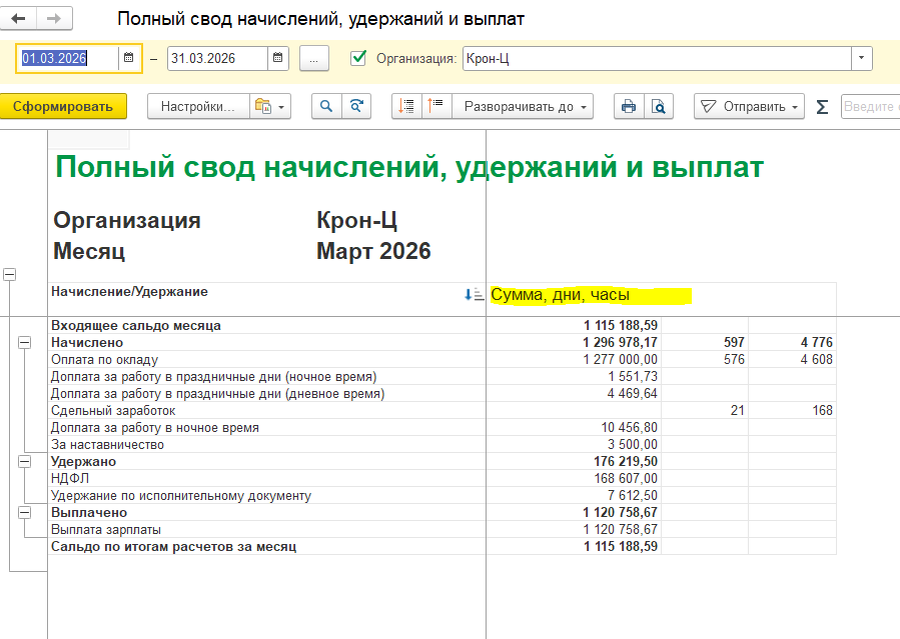This screenshot has width=900, height=639.
Task: Select the Начисление/Удержание column header
Action: (267, 299)
